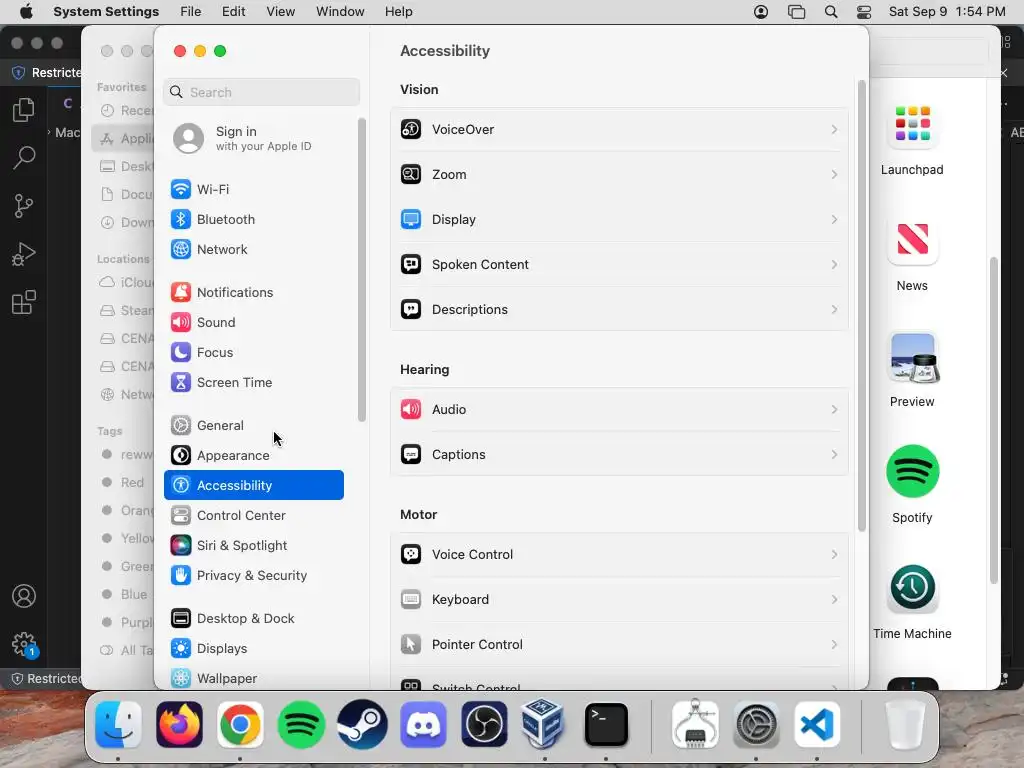
Task: Expand Captions row chevron
Action: (x=834, y=455)
